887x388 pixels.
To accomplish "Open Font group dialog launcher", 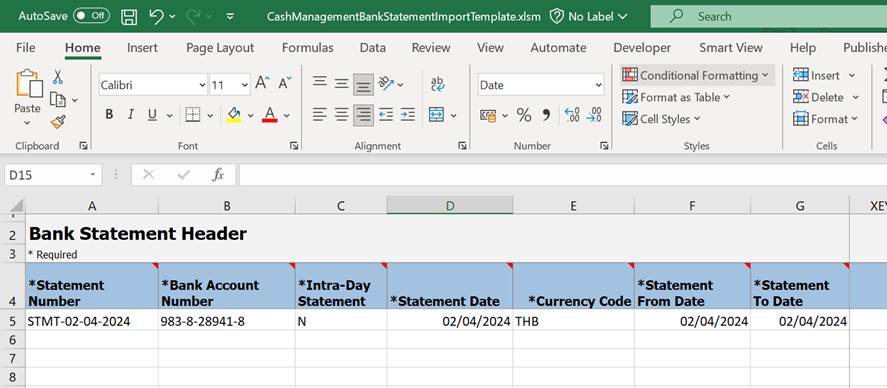I will [x=294, y=146].
